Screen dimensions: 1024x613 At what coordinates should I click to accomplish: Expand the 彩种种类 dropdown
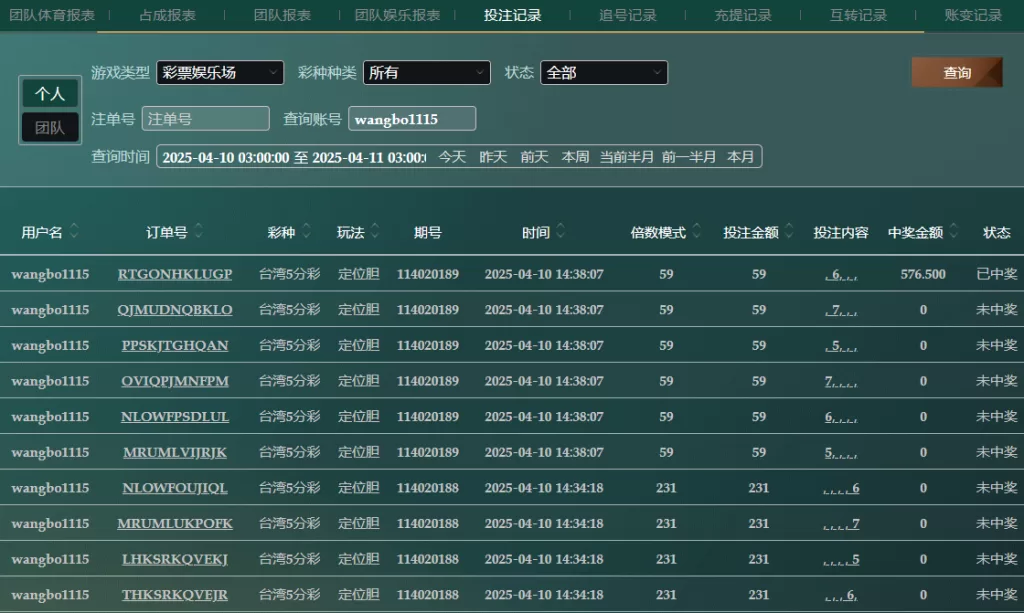(x=427, y=73)
